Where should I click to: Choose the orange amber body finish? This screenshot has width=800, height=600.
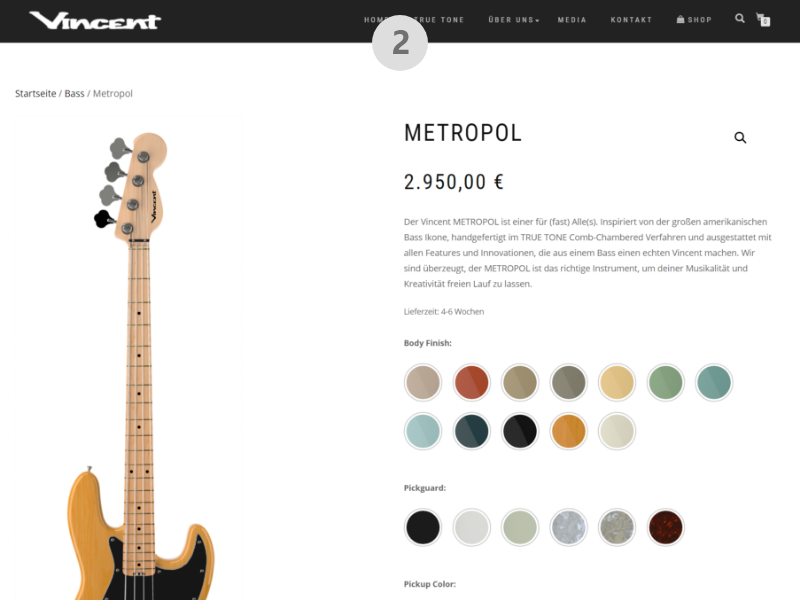(568, 431)
